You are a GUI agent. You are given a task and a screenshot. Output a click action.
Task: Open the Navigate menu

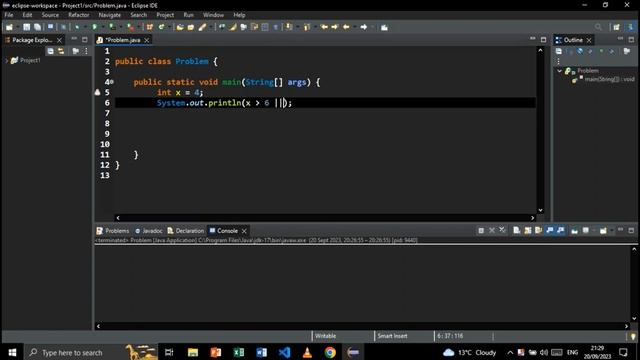click(x=109, y=15)
